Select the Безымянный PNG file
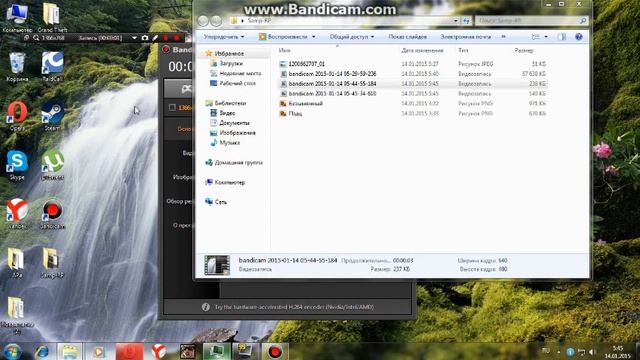The image size is (640, 360). pyautogui.click(x=305, y=103)
